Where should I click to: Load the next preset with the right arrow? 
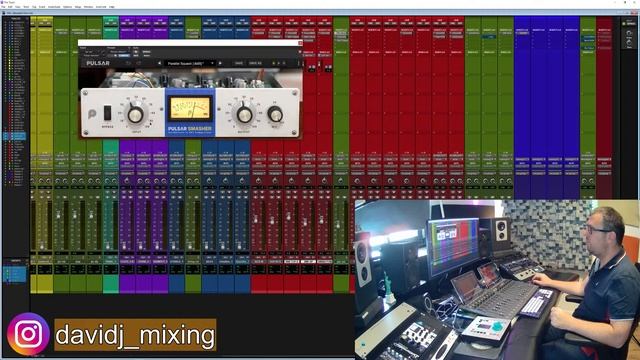[x=220, y=63]
